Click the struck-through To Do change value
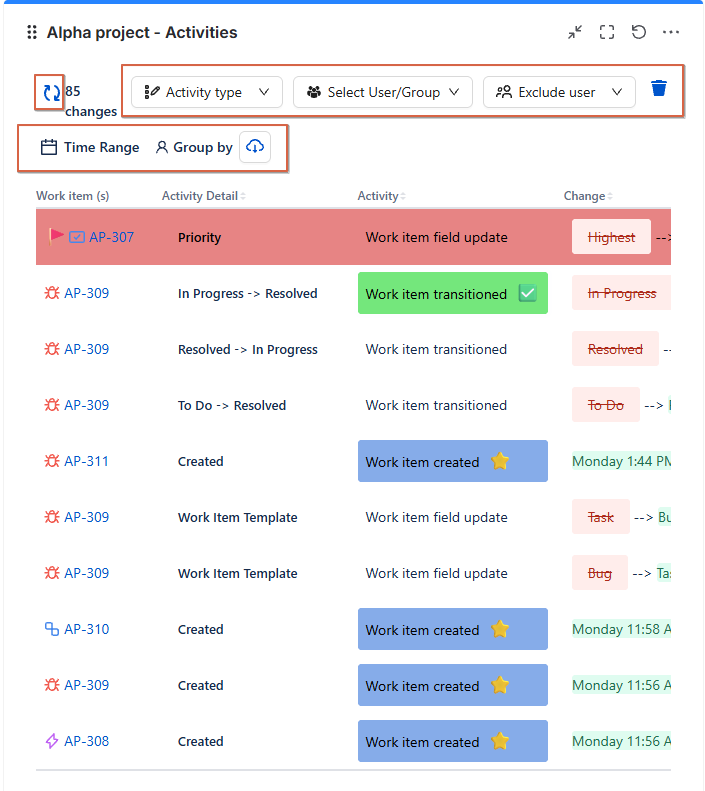Image resolution: width=705 pixels, height=791 pixels. point(606,405)
